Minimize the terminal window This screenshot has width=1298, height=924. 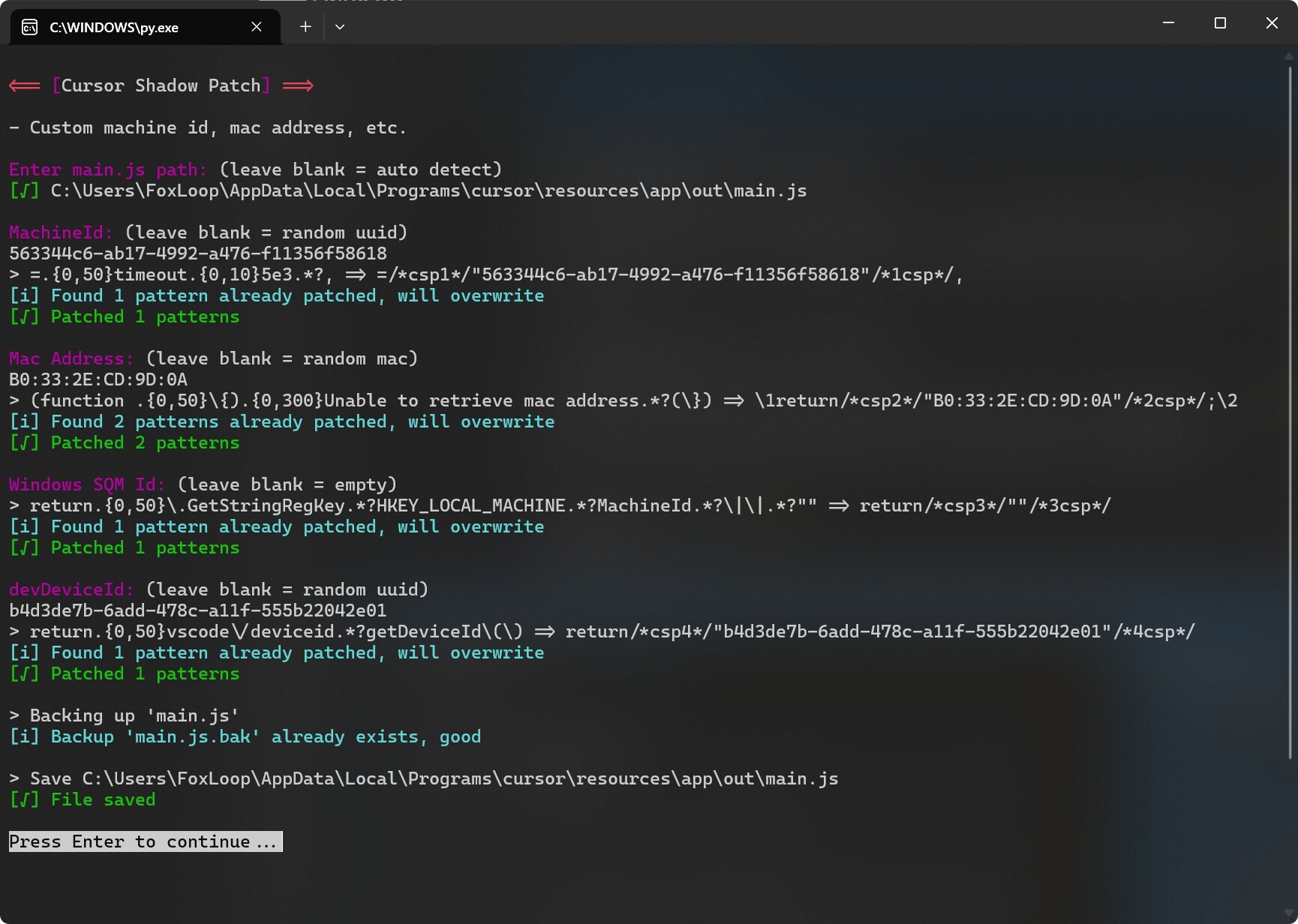pyautogui.click(x=1168, y=23)
